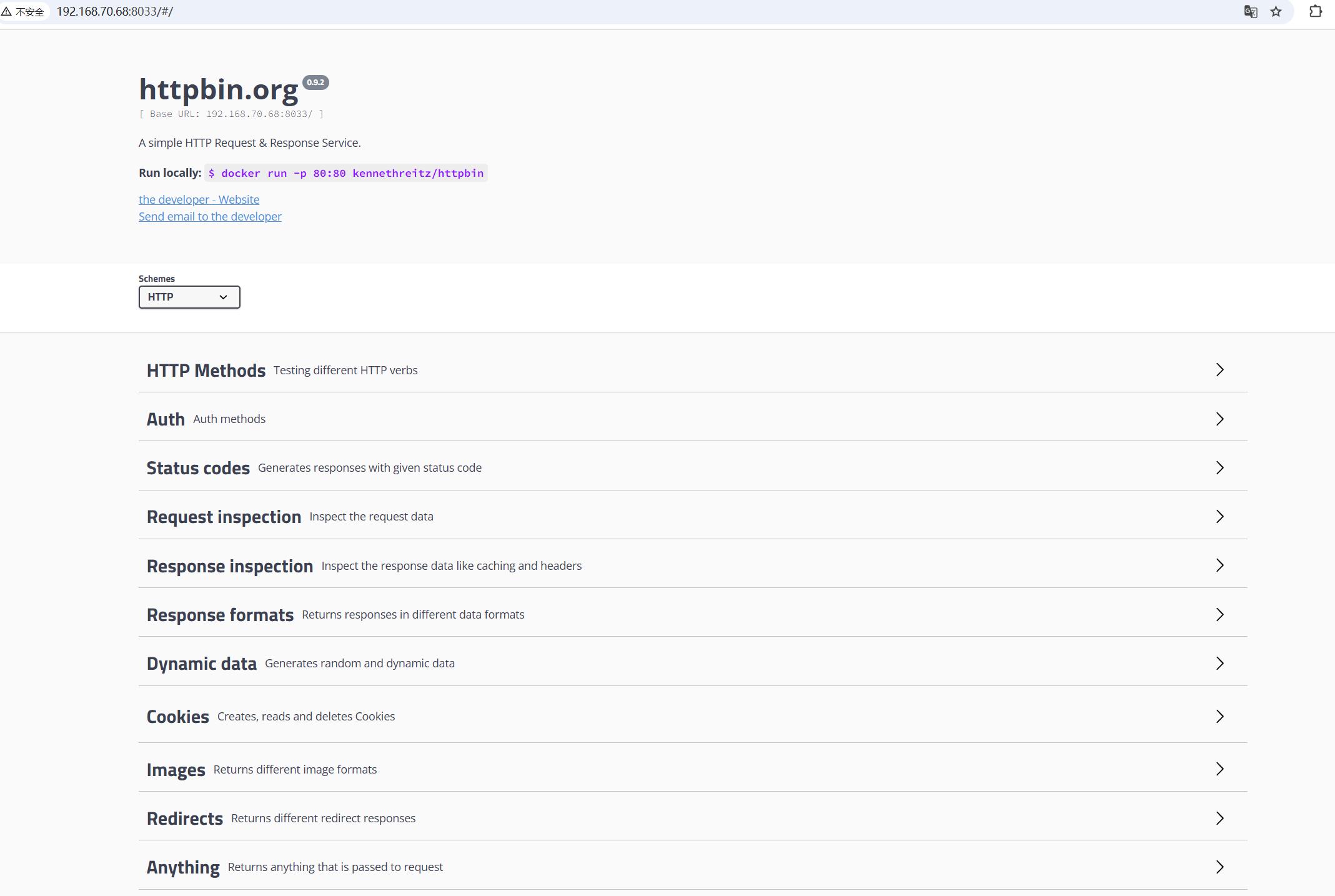Click the Cookies heading

point(178,717)
